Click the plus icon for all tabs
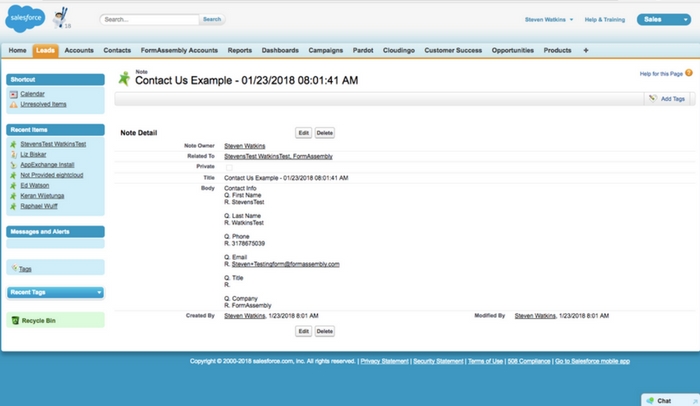The width and height of the screenshot is (700, 406). pos(586,50)
